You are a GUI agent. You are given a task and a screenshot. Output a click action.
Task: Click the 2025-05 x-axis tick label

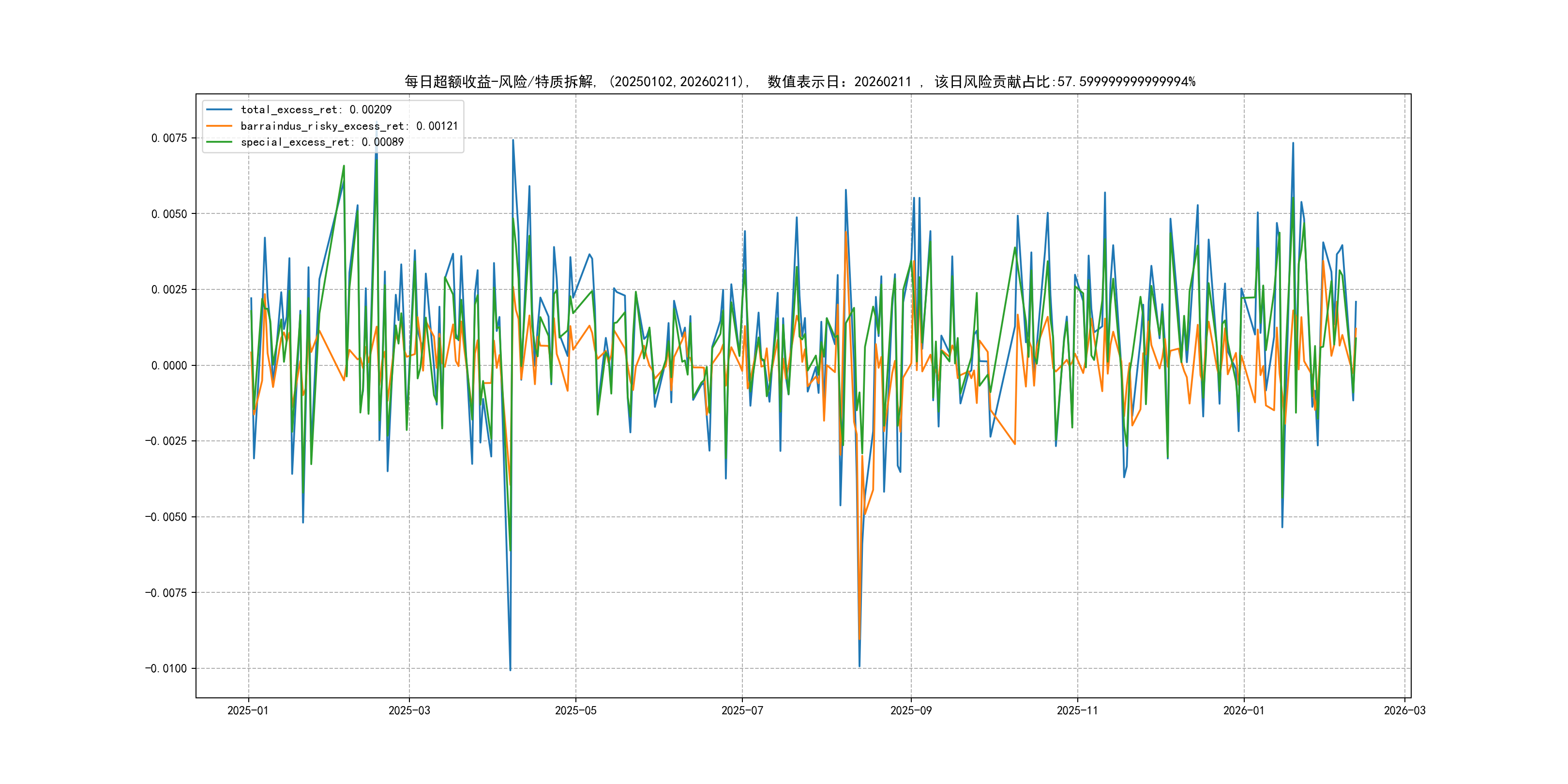click(575, 710)
